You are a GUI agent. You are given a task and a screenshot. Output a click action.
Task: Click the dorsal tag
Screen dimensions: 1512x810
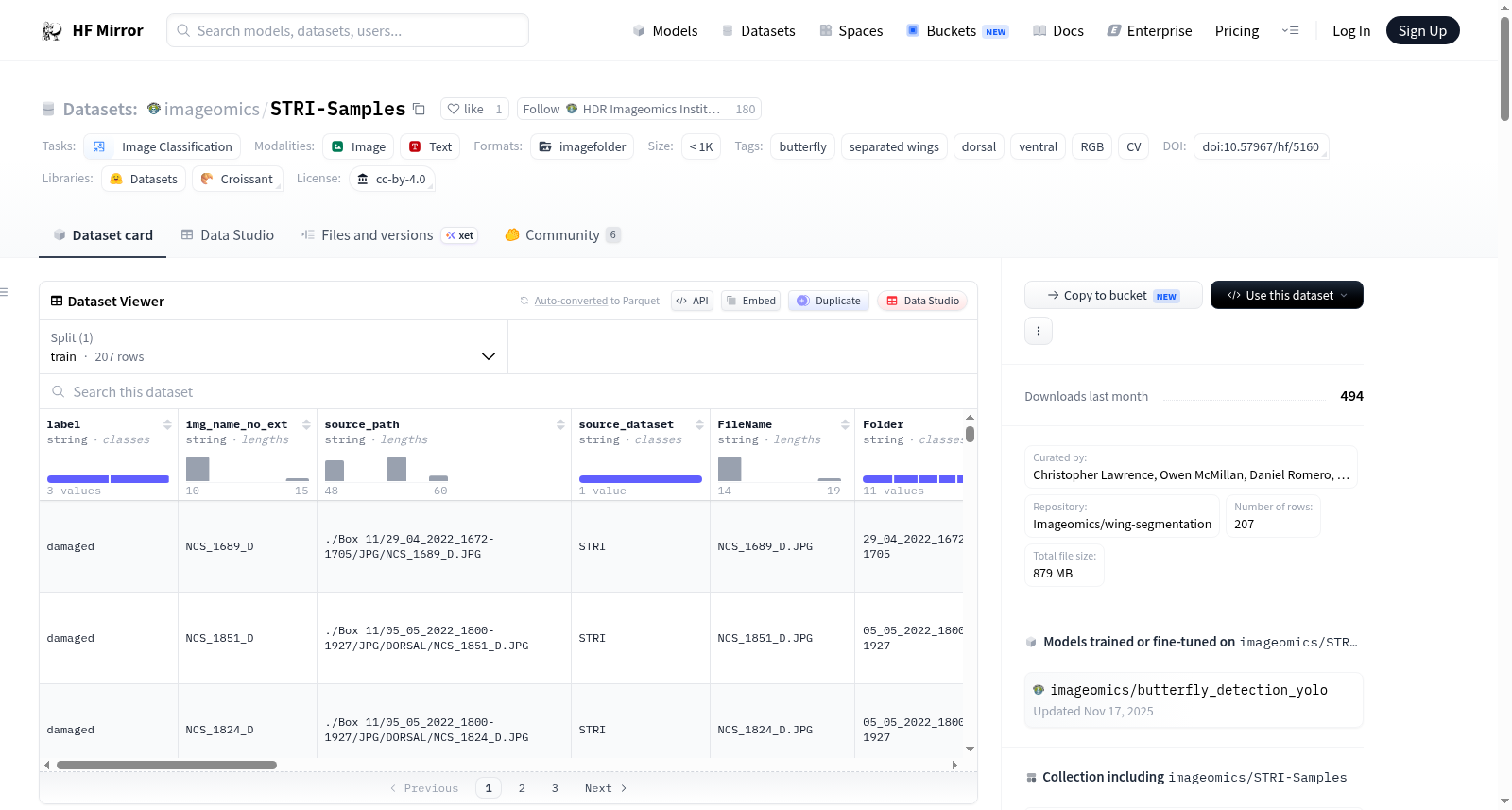pyautogui.click(x=979, y=146)
